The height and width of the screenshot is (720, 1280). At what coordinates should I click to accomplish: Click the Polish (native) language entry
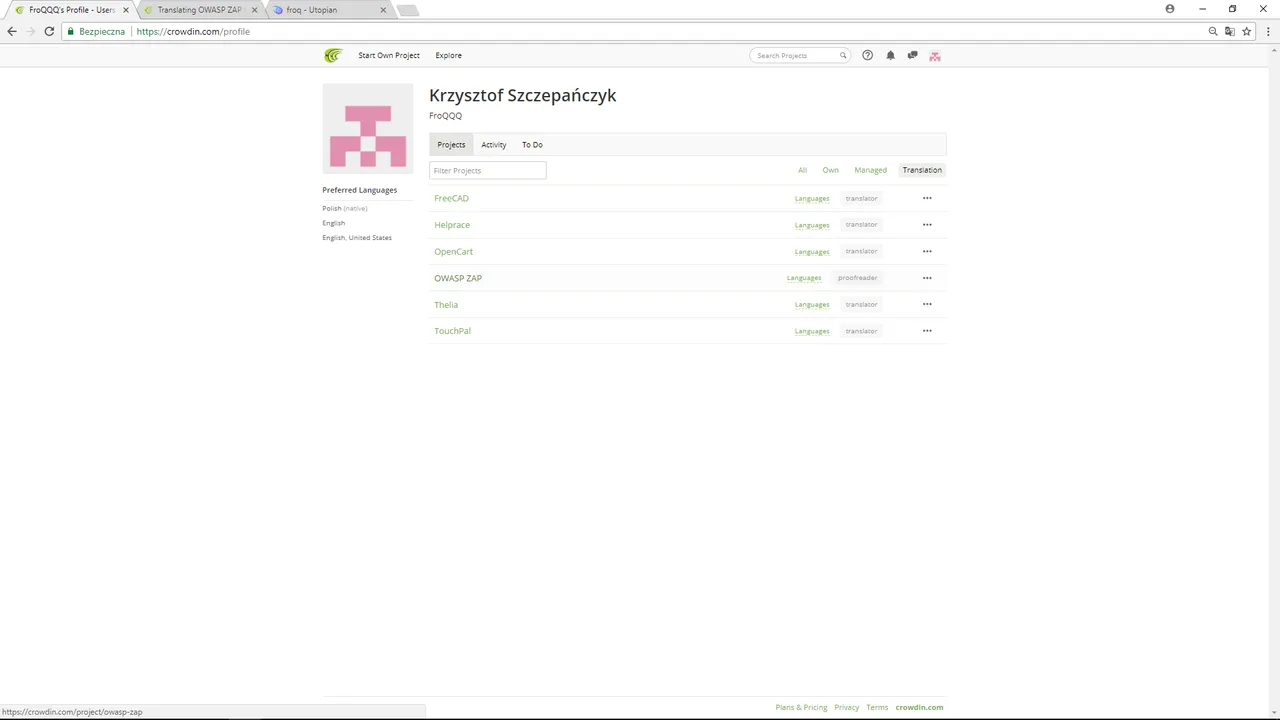pos(345,208)
